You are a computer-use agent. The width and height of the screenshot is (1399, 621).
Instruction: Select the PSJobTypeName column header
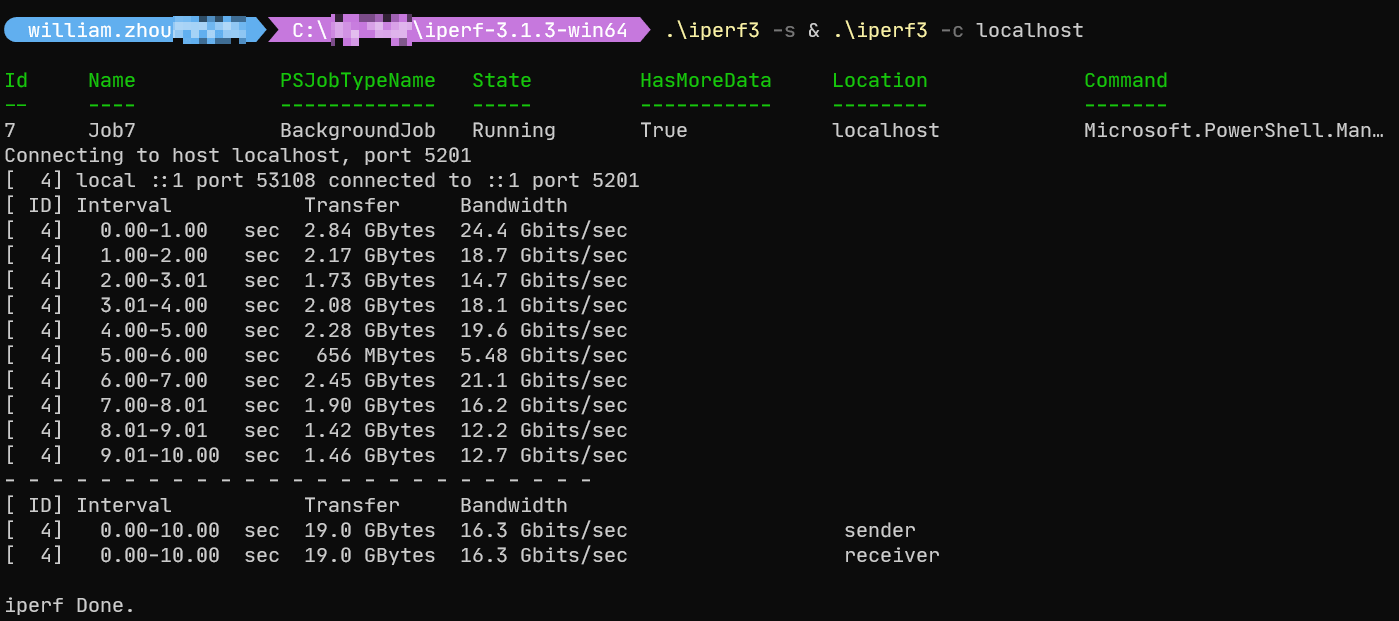tap(357, 80)
